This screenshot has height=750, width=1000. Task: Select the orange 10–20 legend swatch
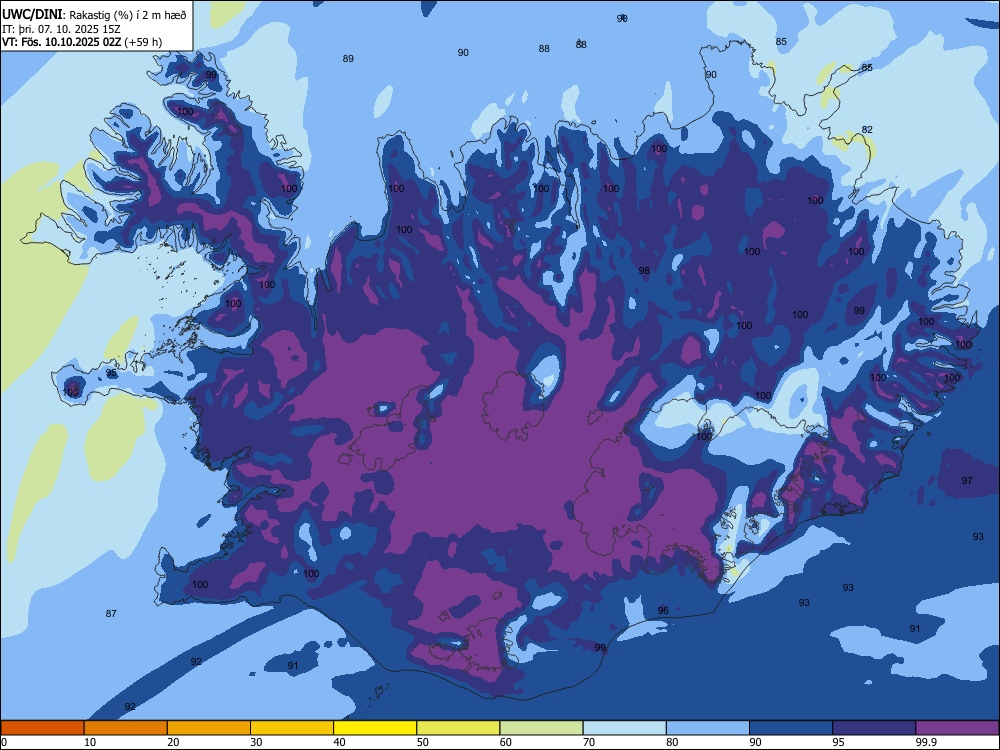(126, 728)
